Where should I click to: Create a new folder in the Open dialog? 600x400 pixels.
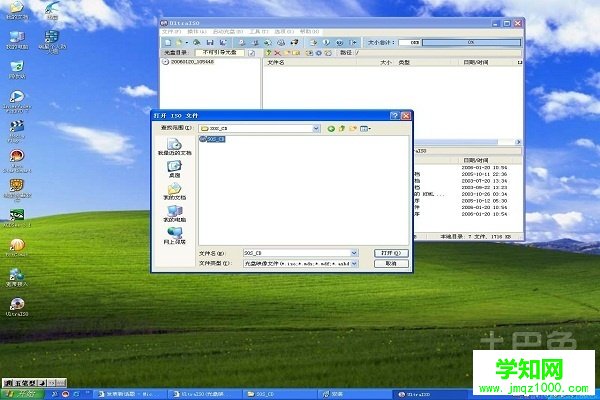coord(352,129)
